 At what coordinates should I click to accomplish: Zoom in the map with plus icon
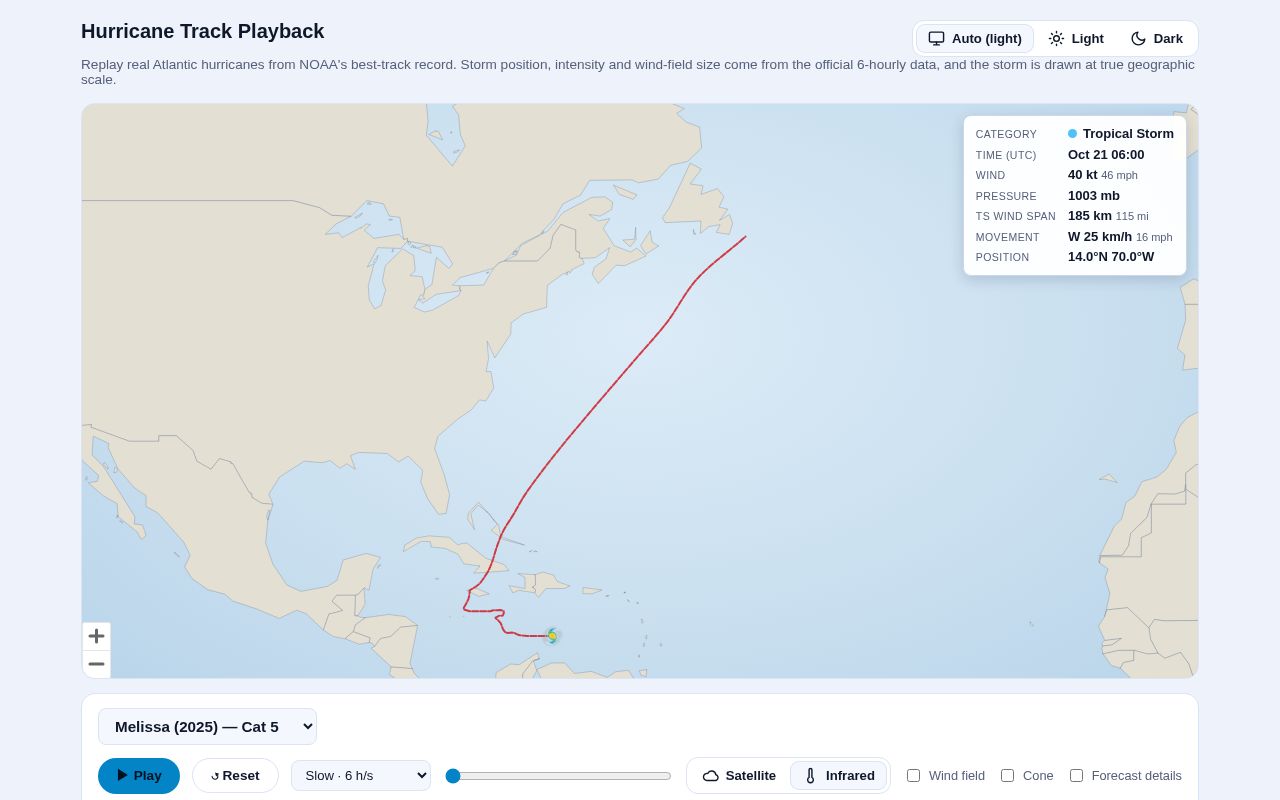click(96, 636)
